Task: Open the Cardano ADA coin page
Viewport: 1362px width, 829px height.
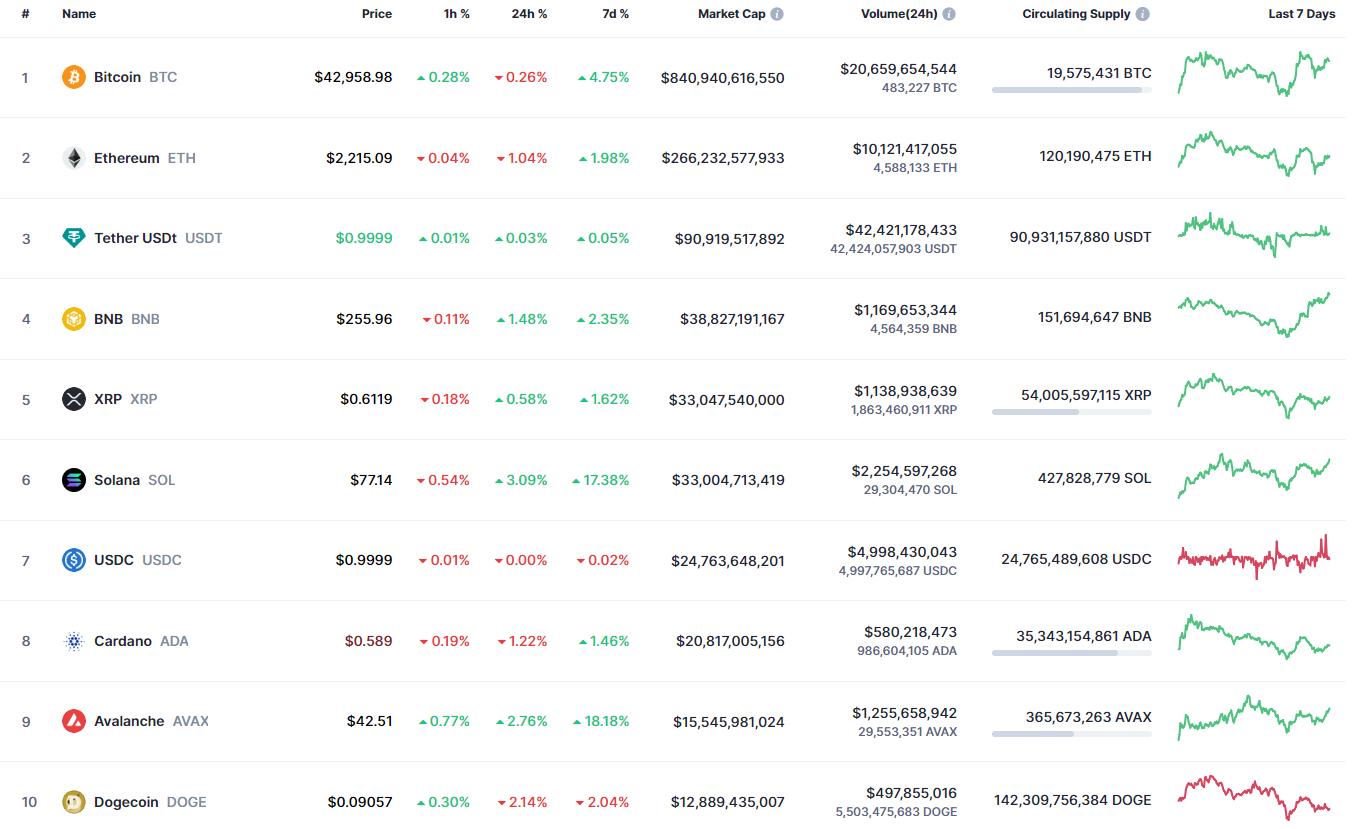Action: coord(123,641)
